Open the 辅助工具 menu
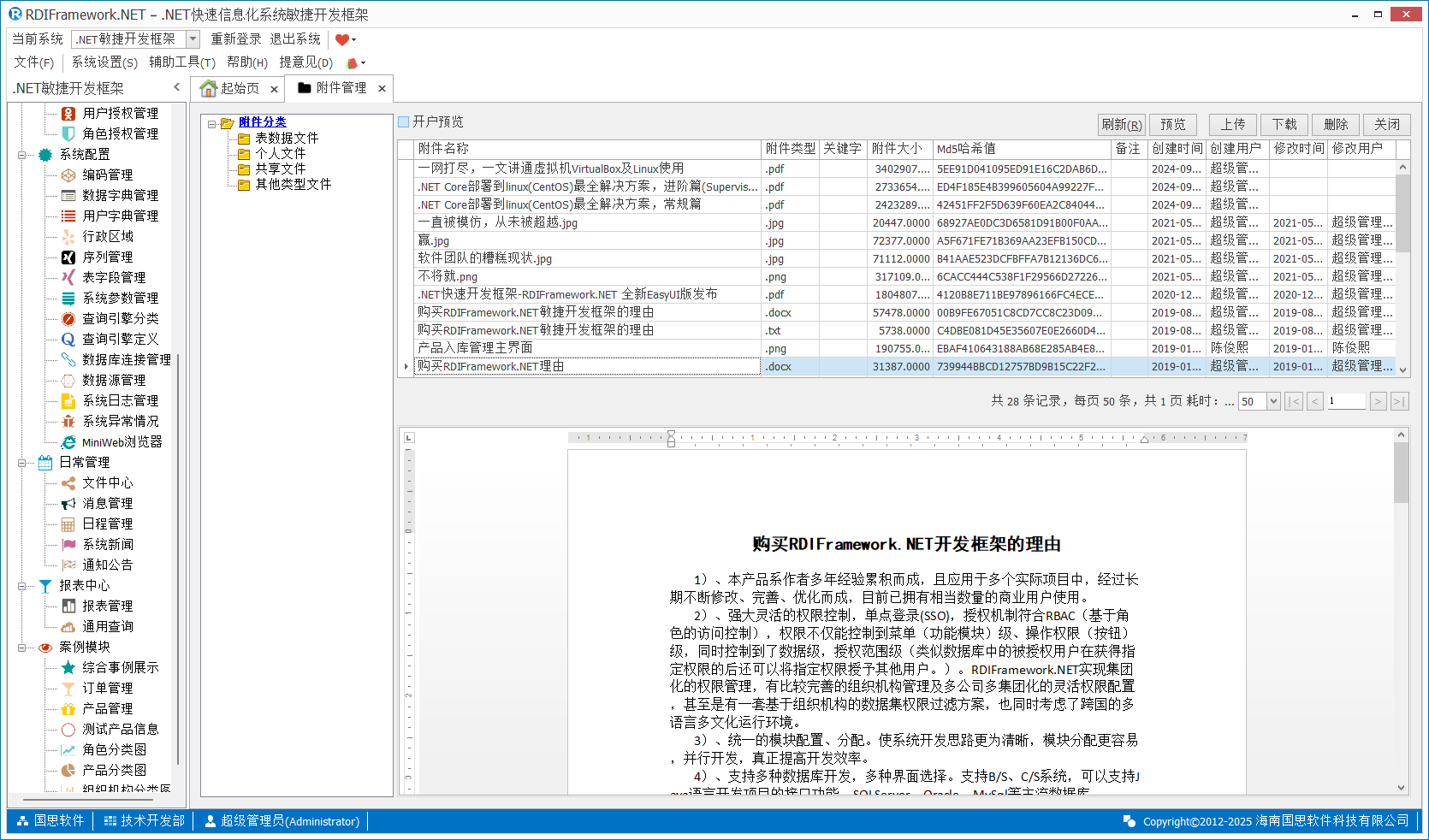1429x840 pixels. [x=181, y=62]
